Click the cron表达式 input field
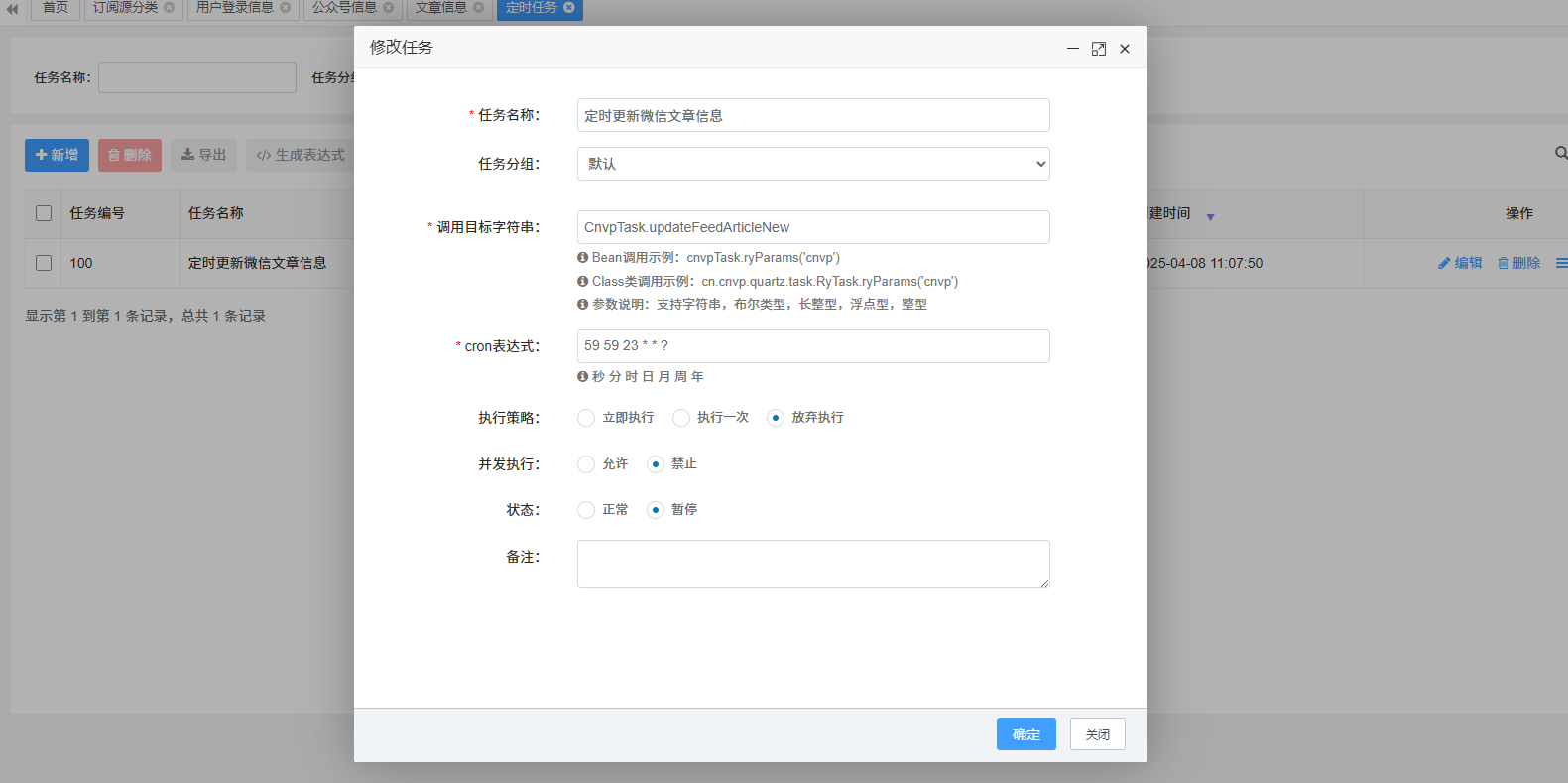Image resolution: width=1568 pixels, height=783 pixels. pos(813,346)
